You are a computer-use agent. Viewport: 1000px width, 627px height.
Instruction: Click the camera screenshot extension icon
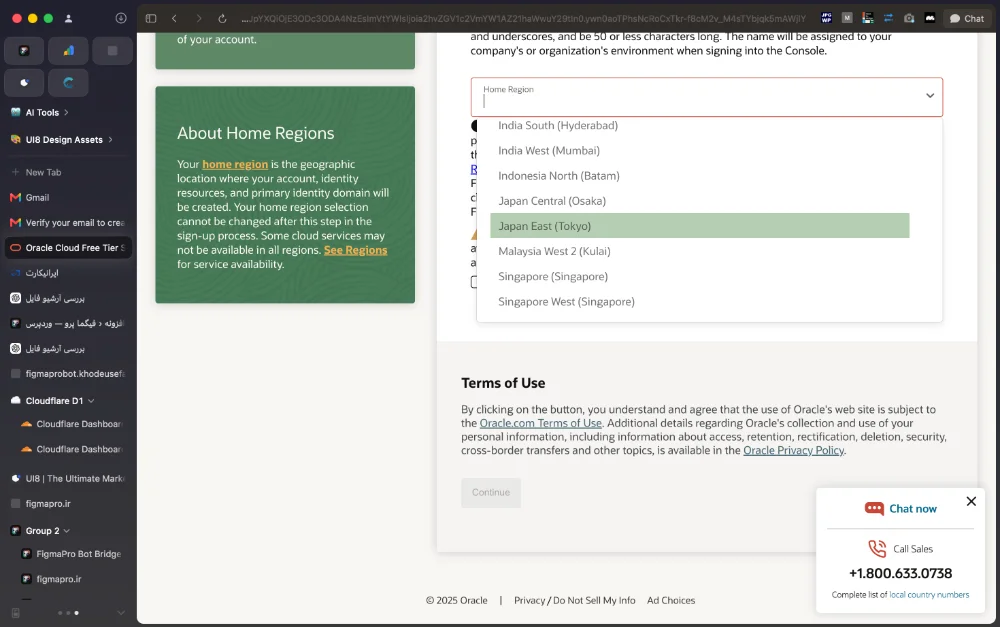point(909,18)
